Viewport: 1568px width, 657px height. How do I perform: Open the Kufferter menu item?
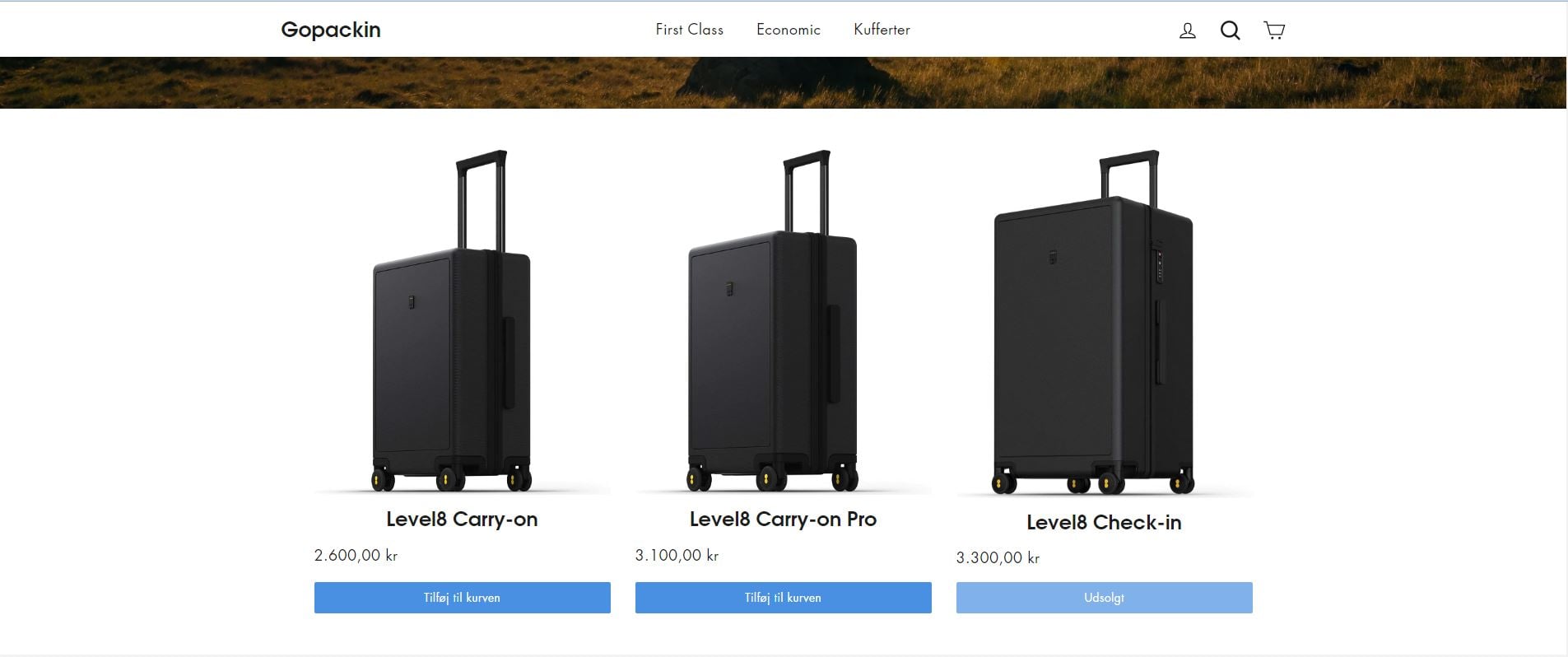click(882, 30)
